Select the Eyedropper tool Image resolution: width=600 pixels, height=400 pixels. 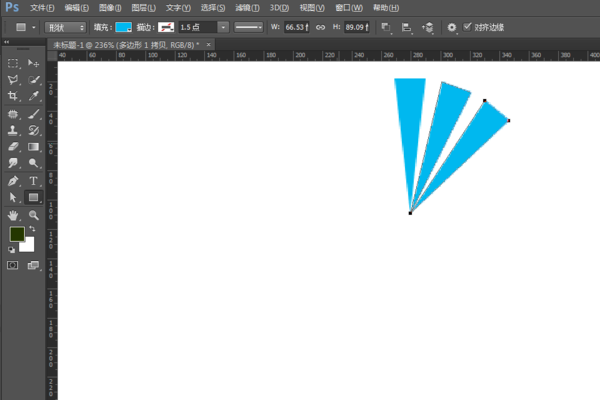[x=34, y=96]
